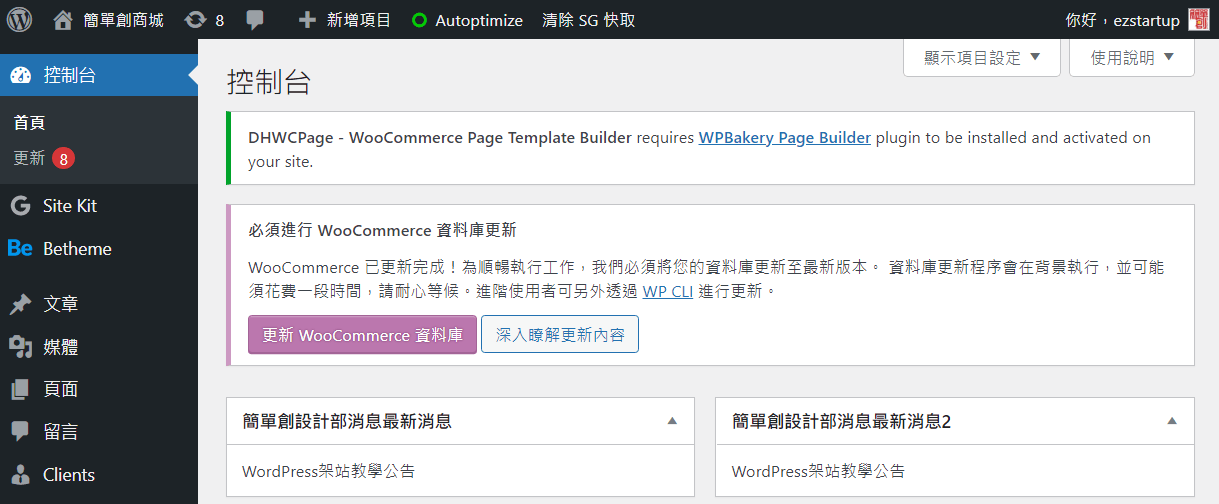The height and width of the screenshot is (504, 1219).
Task: Click the red 8 updates badge
Action: (64, 158)
